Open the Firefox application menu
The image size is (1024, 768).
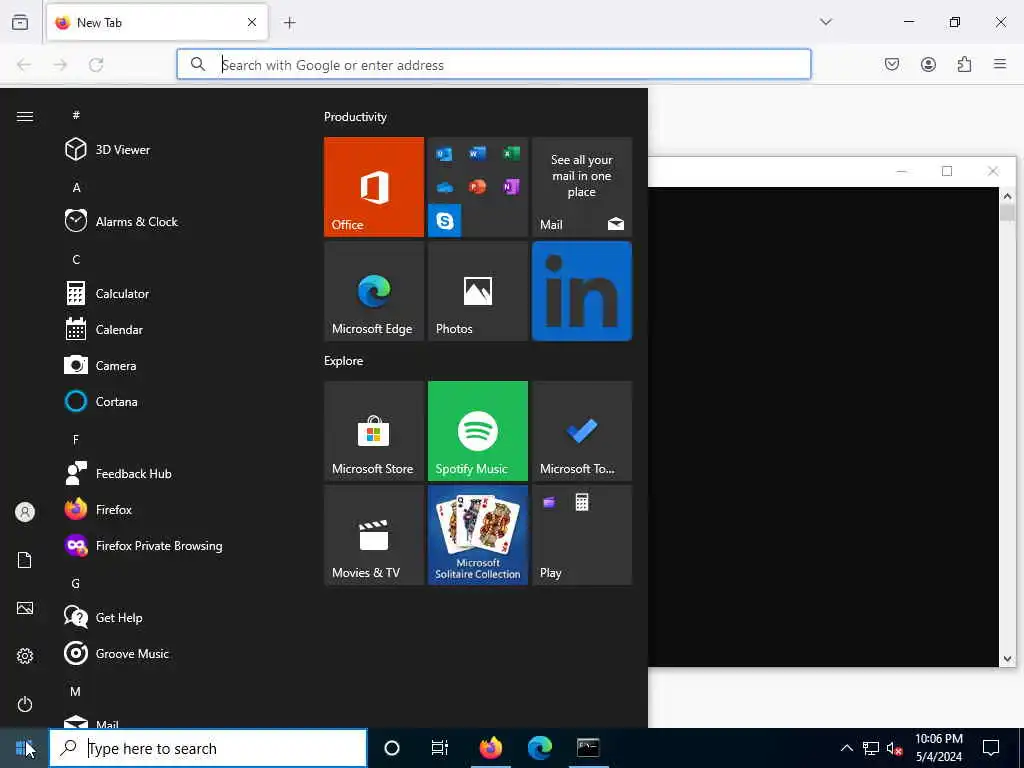pyautogui.click(x=1000, y=64)
